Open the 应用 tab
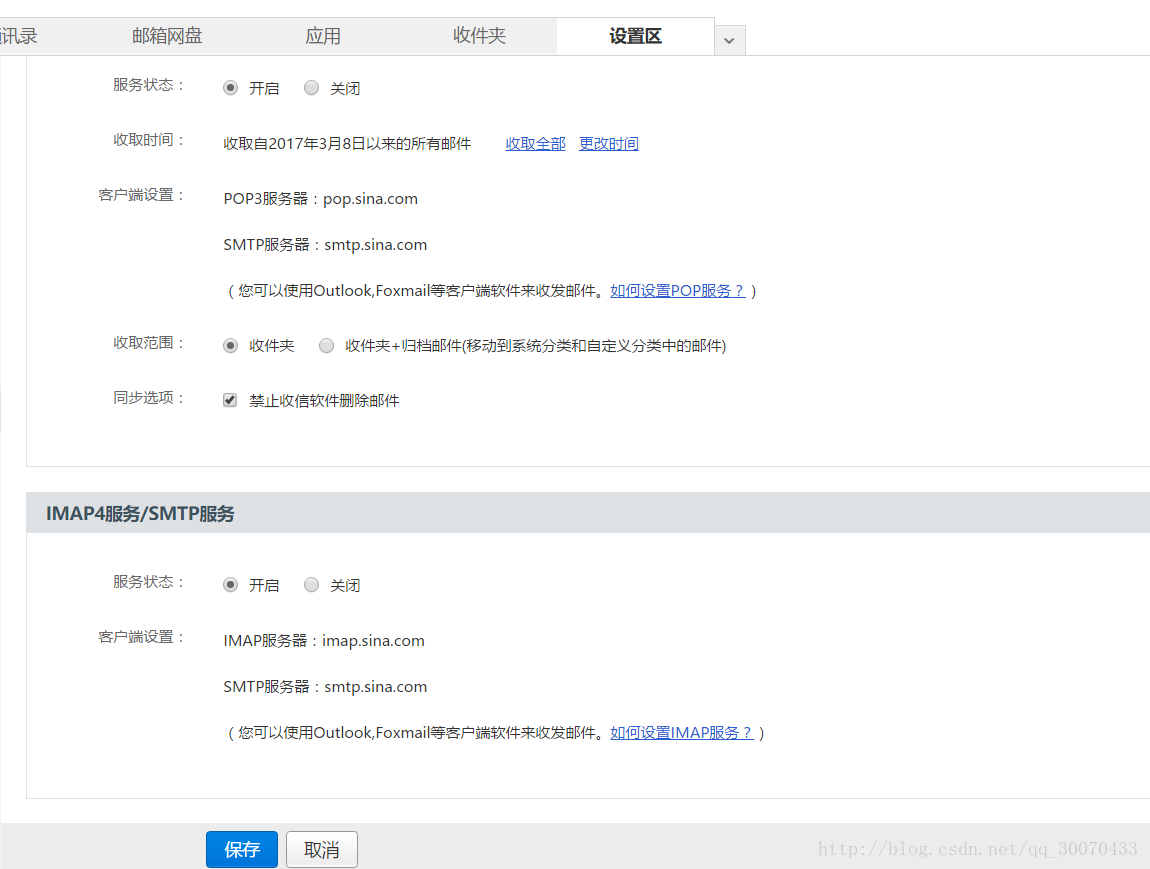Viewport: 1150px width, 869px height. (x=323, y=35)
